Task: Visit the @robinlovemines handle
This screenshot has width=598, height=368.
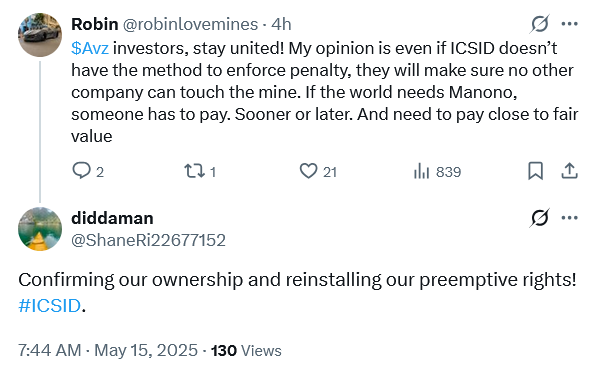Action: pos(190,24)
